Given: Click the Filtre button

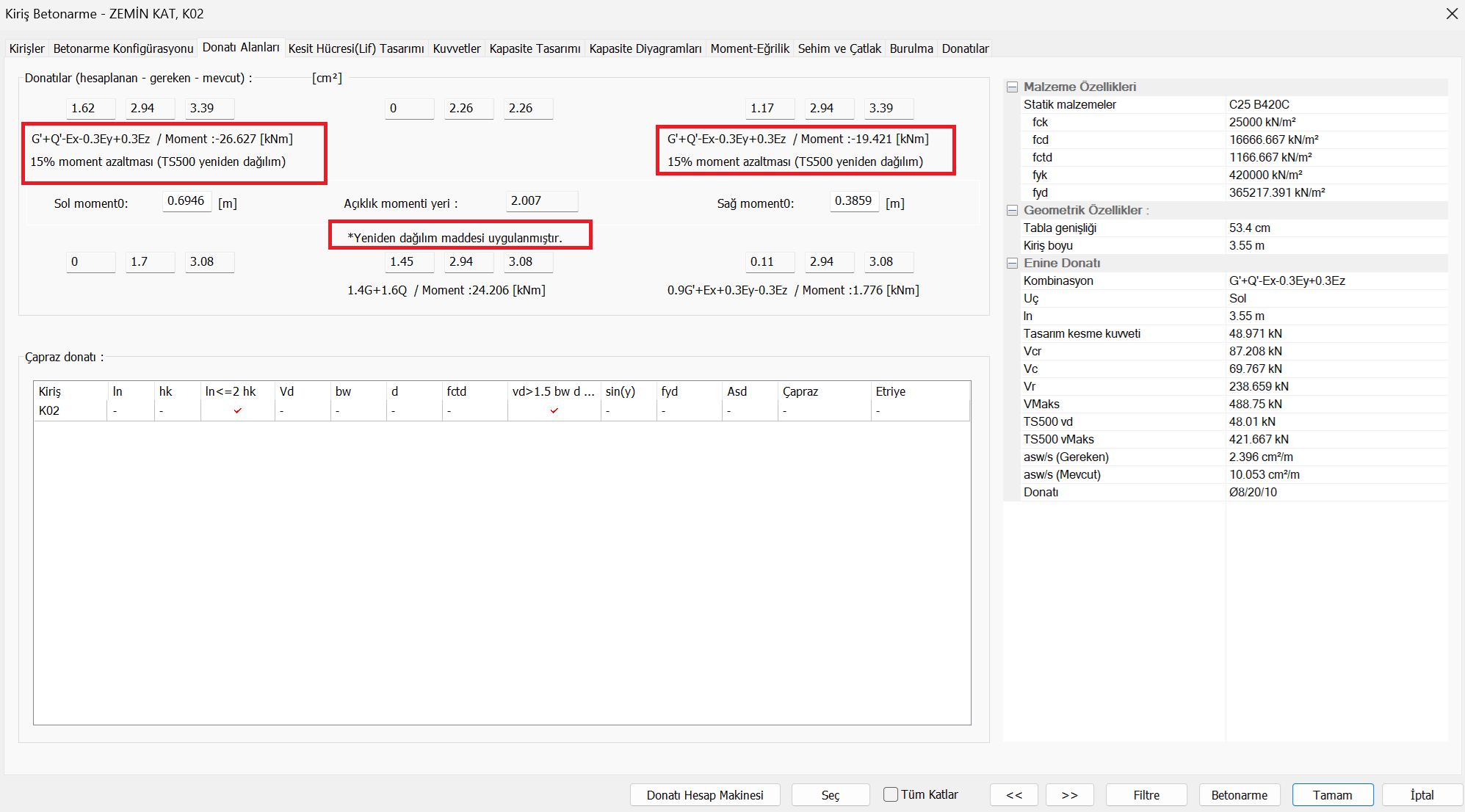Looking at the screenshot, I should point(1146,795).
